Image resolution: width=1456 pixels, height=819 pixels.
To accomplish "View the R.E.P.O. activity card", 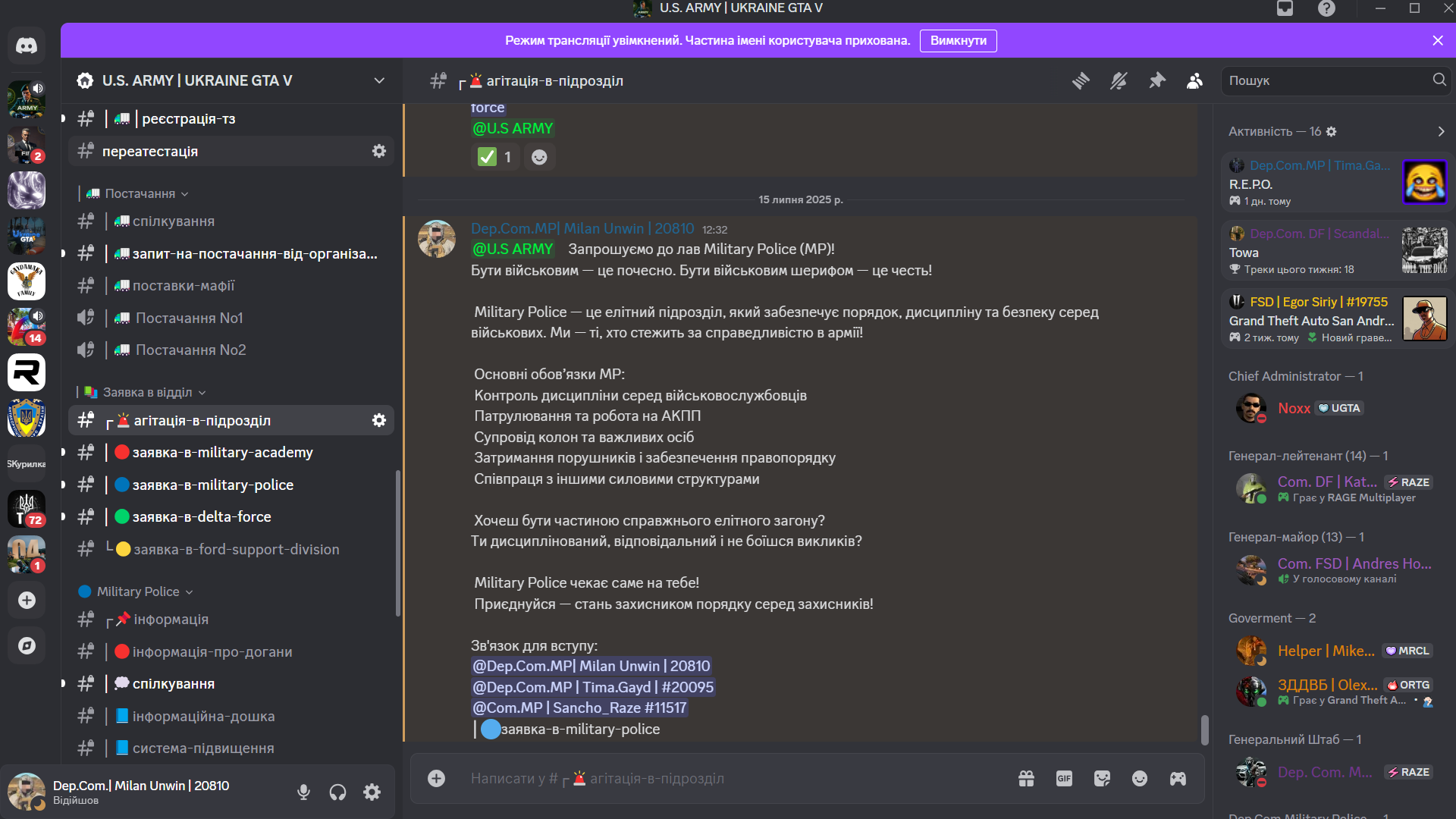I will coord(1337,182).
